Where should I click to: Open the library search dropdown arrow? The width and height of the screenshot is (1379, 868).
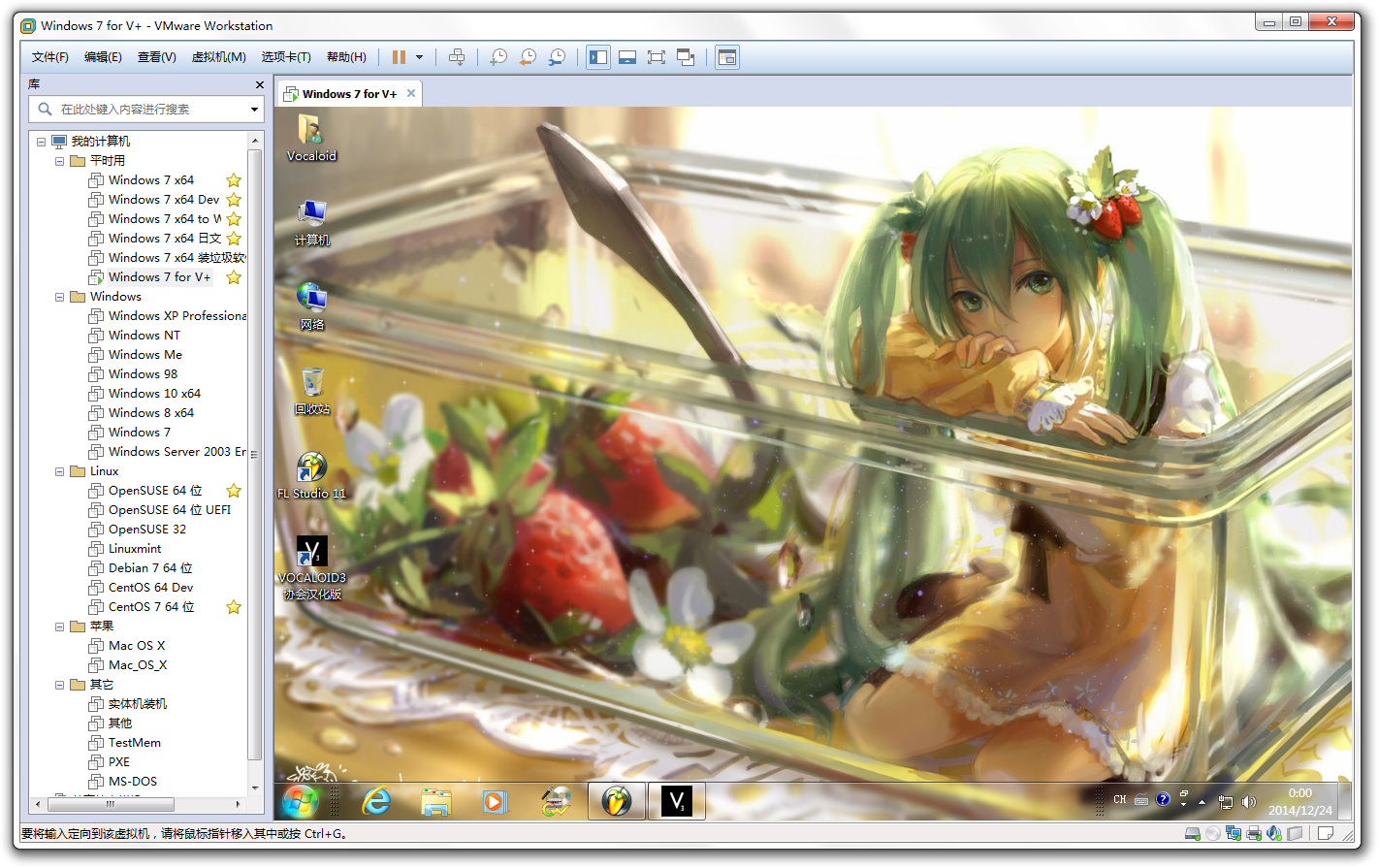click(254, 110)
